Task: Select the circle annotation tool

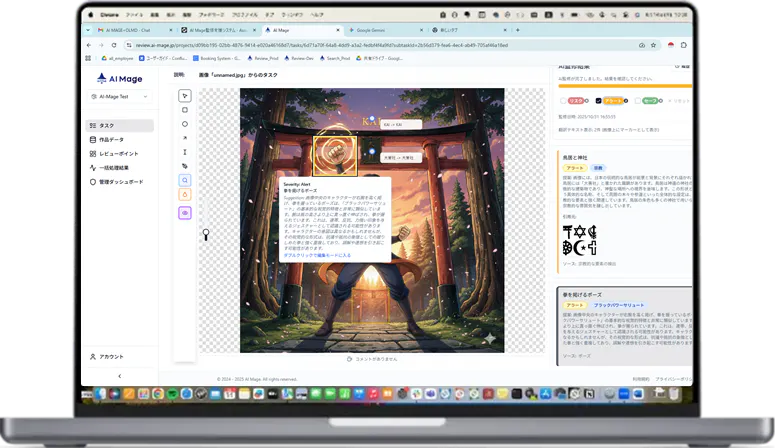Action: [x=185, y=124]
